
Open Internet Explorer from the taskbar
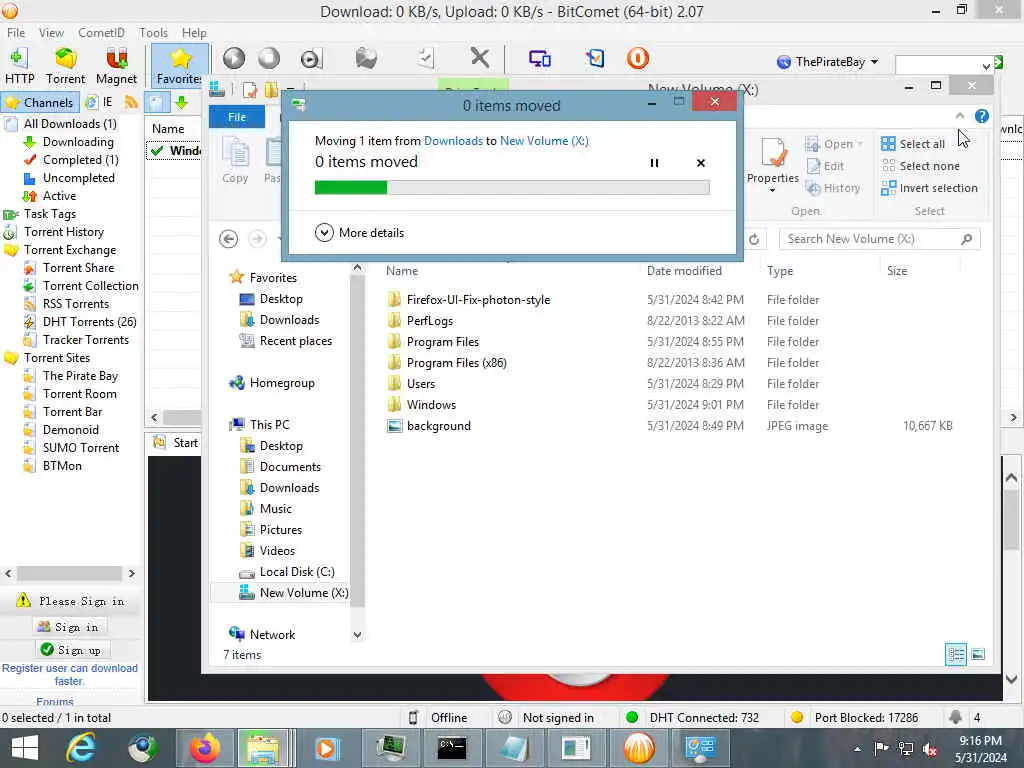81,748
